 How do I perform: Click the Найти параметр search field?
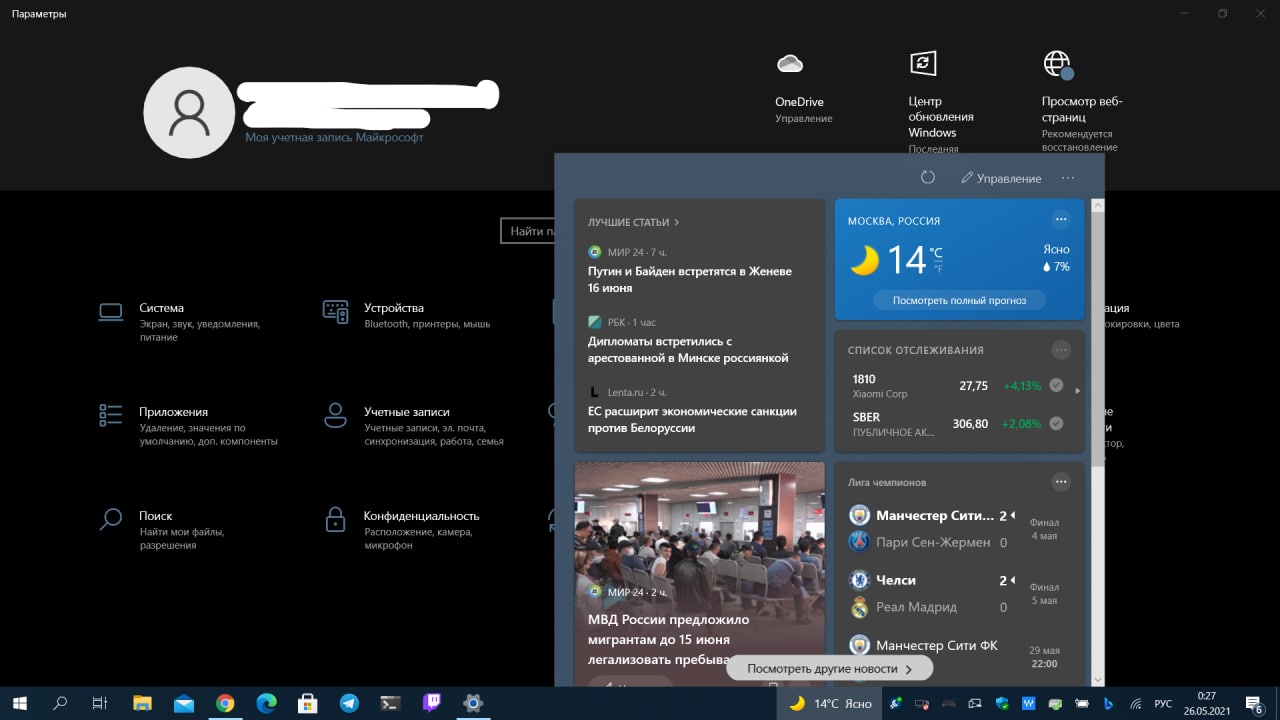527,231
